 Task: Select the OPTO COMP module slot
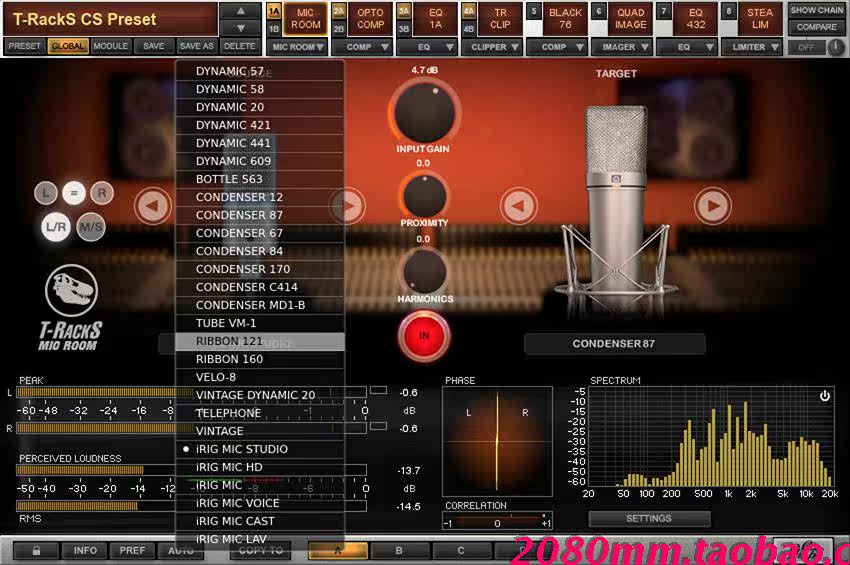(370, 19)
